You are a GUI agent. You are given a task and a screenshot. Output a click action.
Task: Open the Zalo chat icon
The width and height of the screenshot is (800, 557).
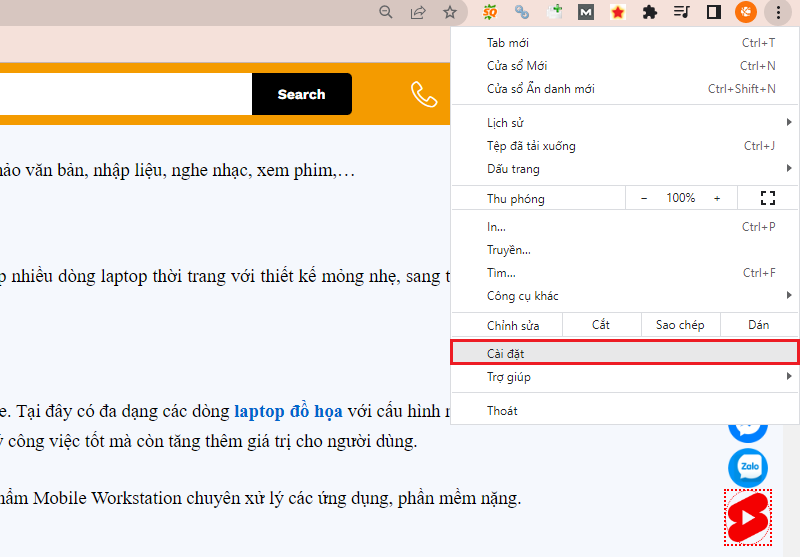748,467
